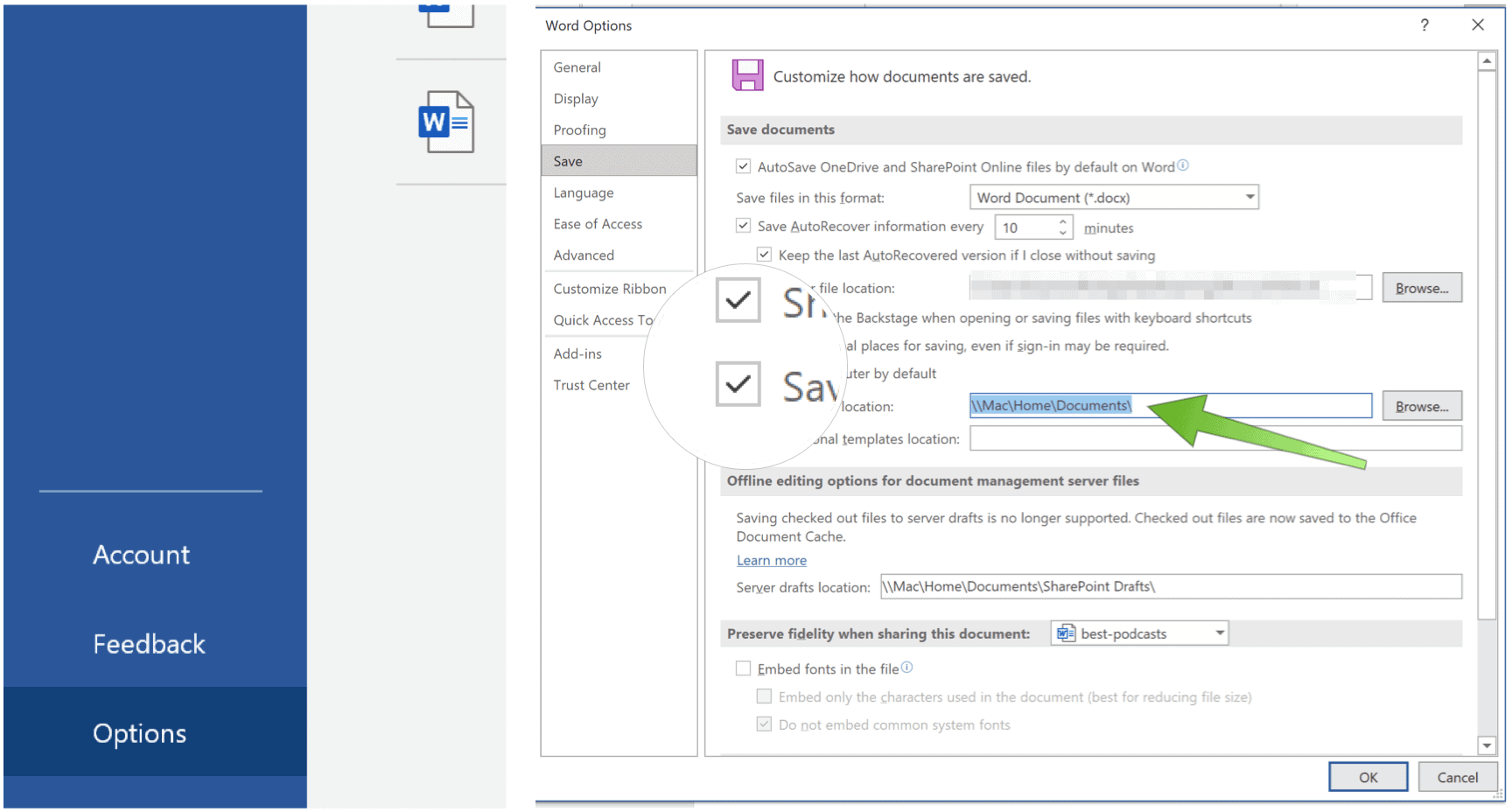This screenshot has height=812, width=1512.
Task: Select the Display options category
Action: click(x=619, y=99)
